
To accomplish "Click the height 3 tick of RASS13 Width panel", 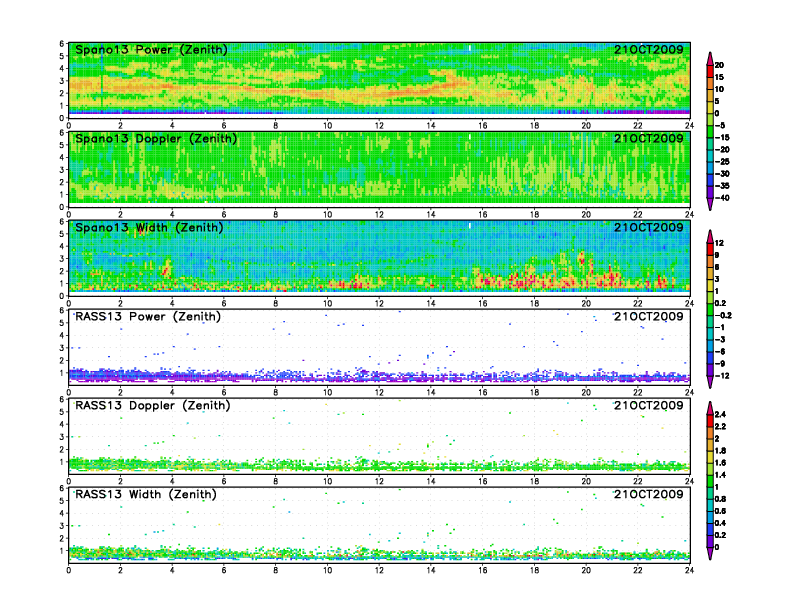I will point(62,526).
